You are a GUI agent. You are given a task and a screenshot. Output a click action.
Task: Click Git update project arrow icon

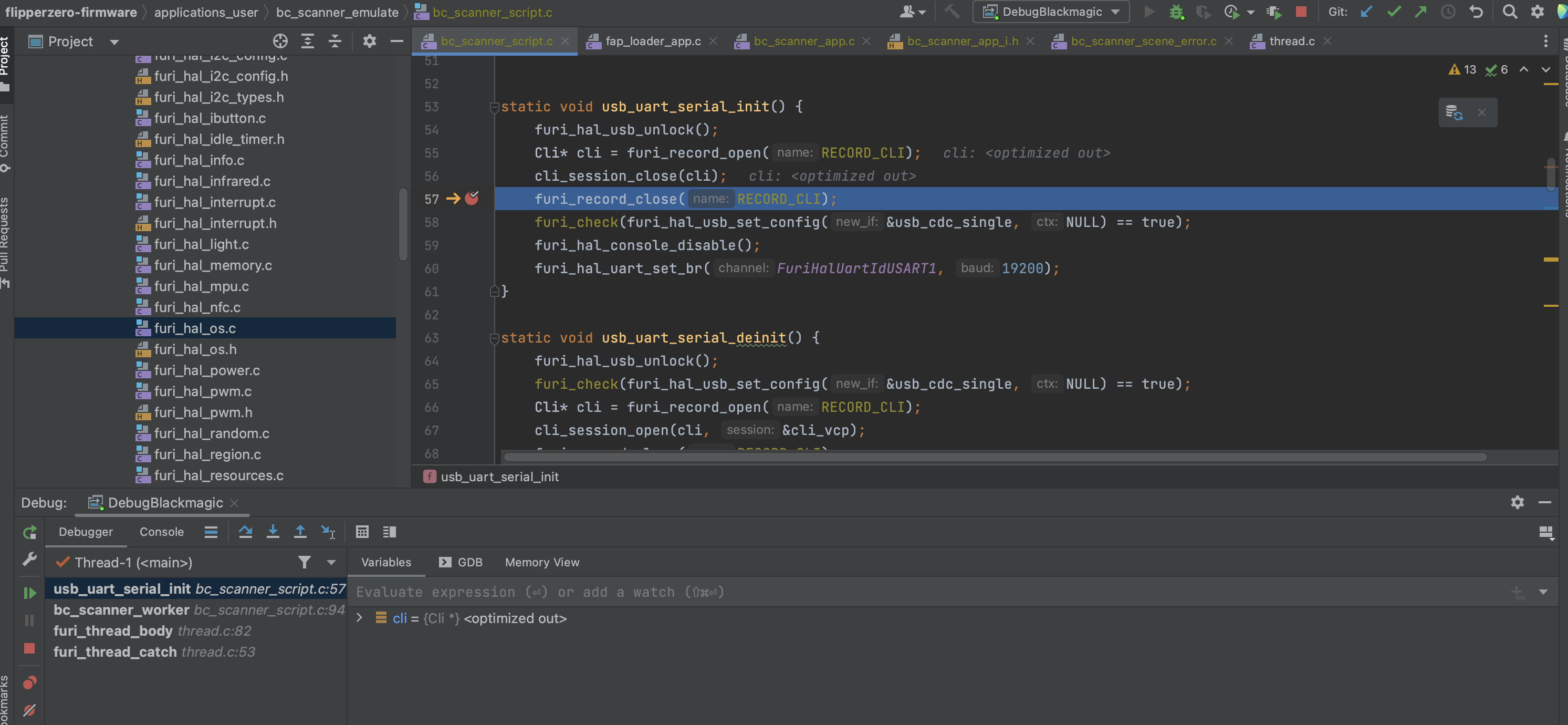1366,12
